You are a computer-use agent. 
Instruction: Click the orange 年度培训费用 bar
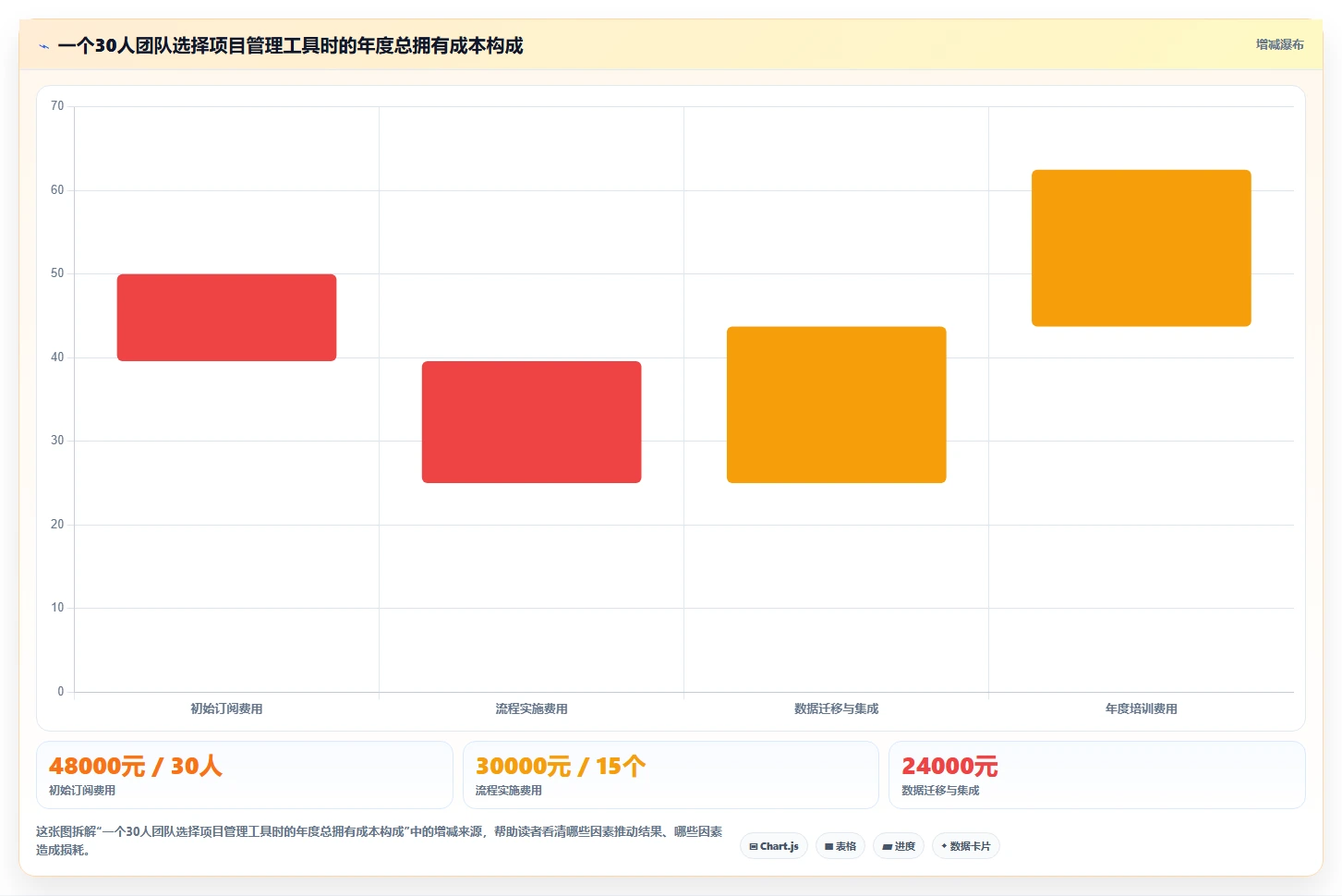click(x=1141, y=248)
